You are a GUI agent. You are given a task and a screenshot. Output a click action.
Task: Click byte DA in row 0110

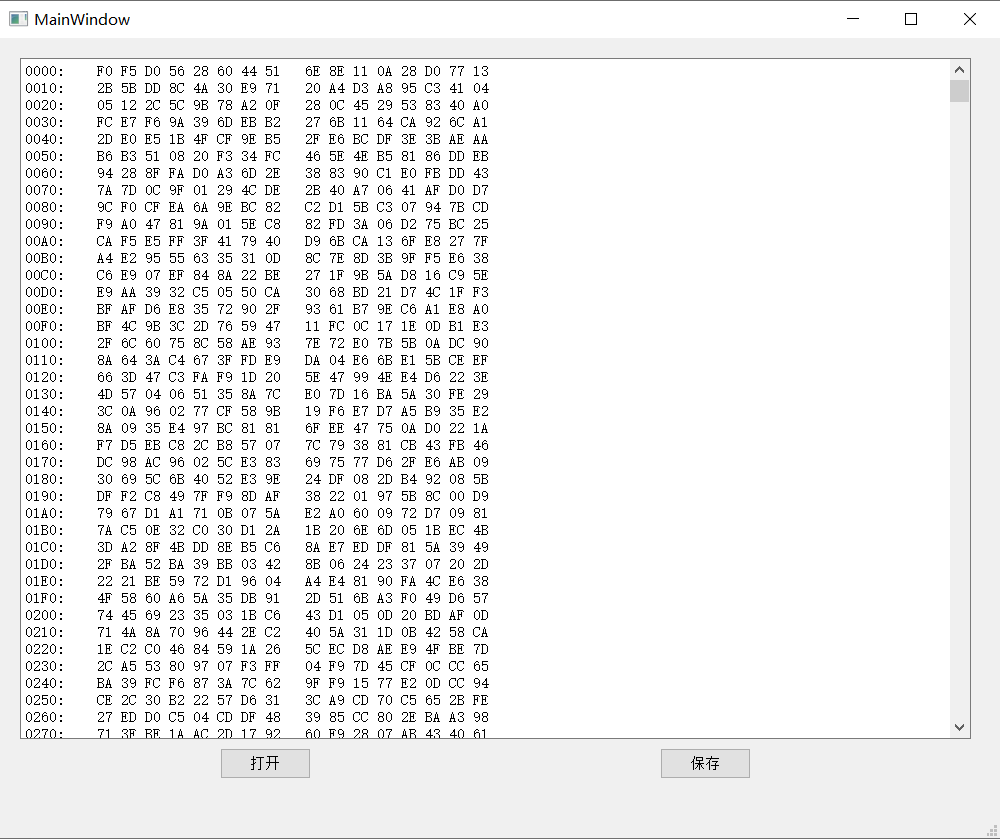[312, 360]
